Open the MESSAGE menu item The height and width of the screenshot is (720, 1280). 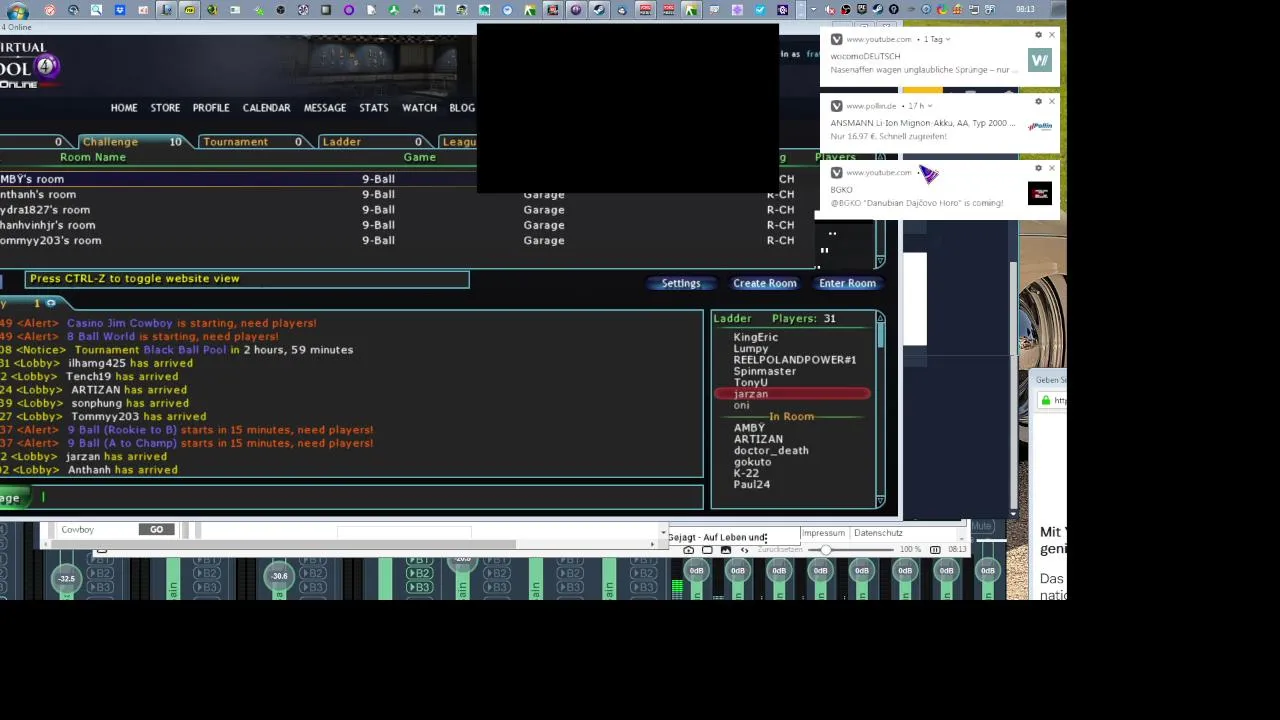(325, 108)
